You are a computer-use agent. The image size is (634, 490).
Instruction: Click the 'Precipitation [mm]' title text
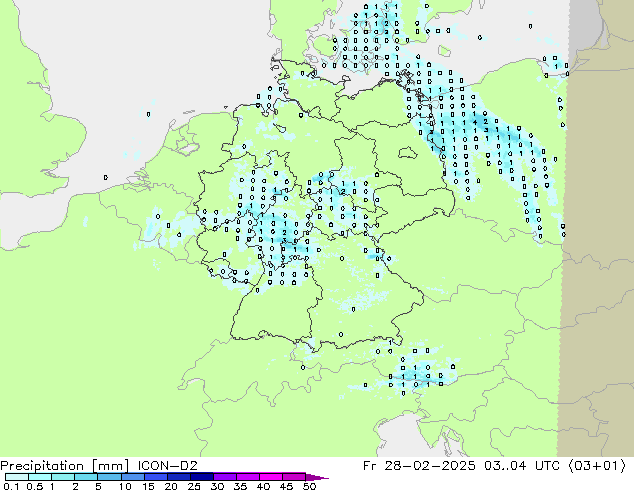coord(64,466)
